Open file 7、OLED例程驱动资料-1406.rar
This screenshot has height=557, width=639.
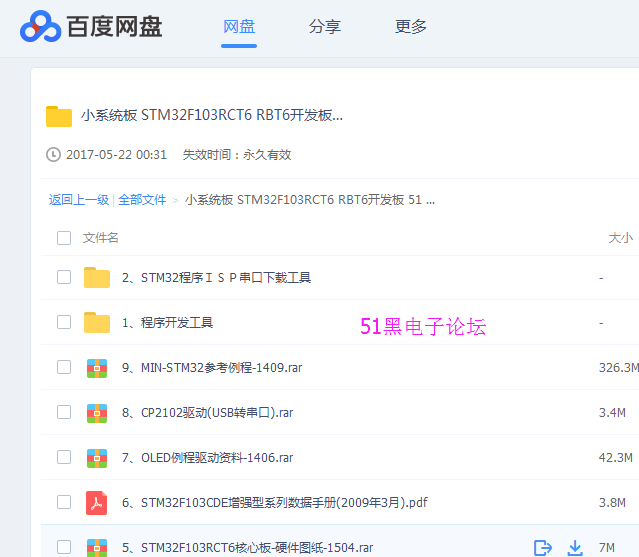[x=207, y=458]
